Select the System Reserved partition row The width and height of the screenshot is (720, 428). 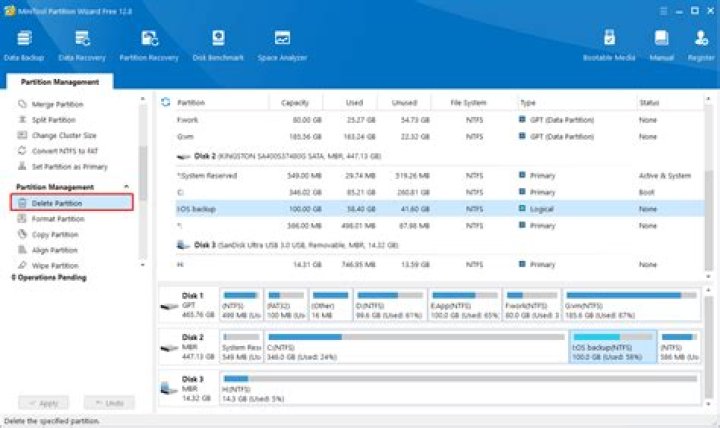pyautogui.click(x=439, y=175)
